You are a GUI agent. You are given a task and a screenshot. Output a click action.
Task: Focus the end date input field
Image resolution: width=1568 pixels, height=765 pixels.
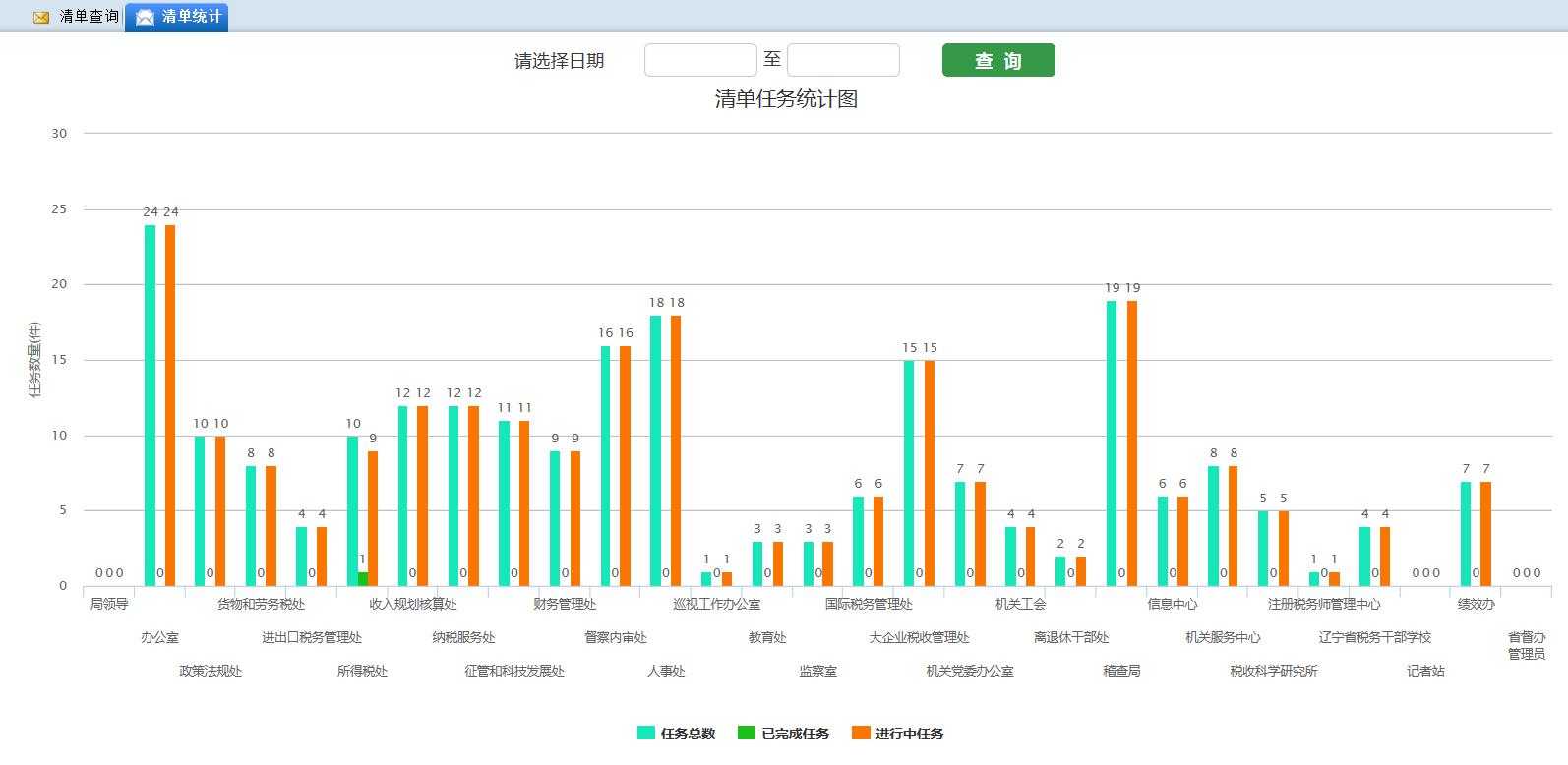click(843, 60)
